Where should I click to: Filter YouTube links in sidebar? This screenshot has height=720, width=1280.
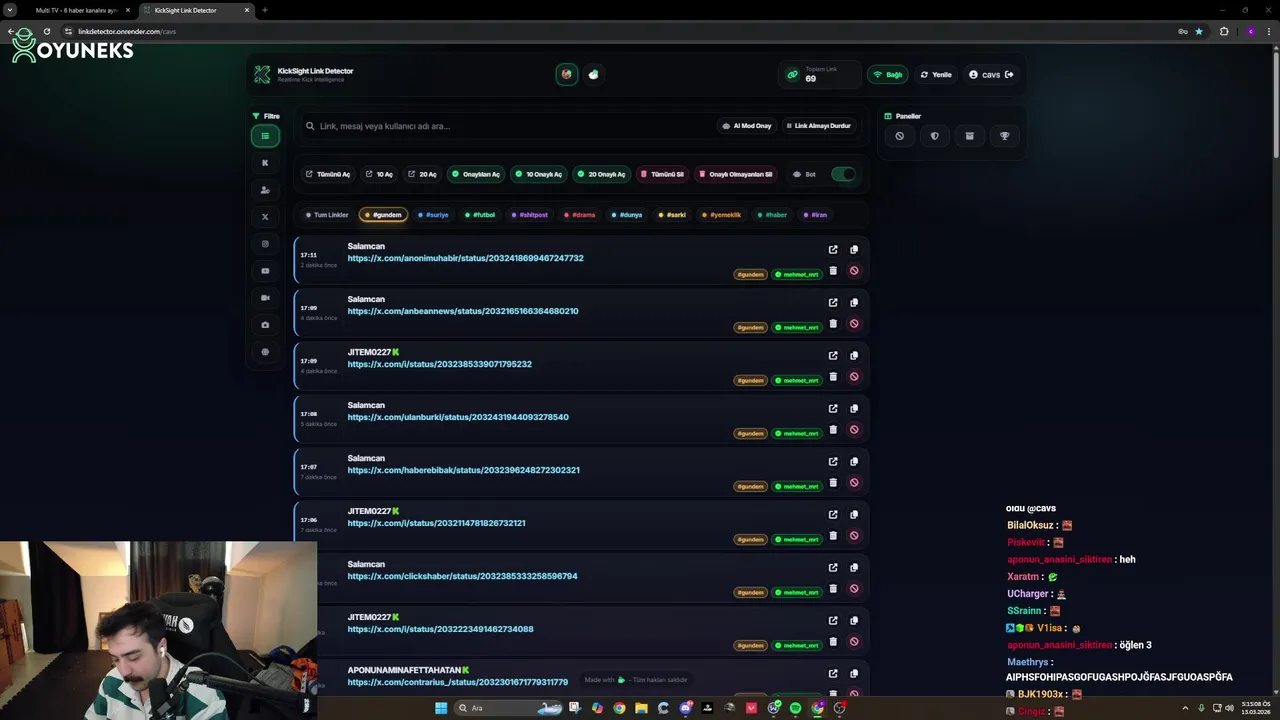[x=265, y=271]
